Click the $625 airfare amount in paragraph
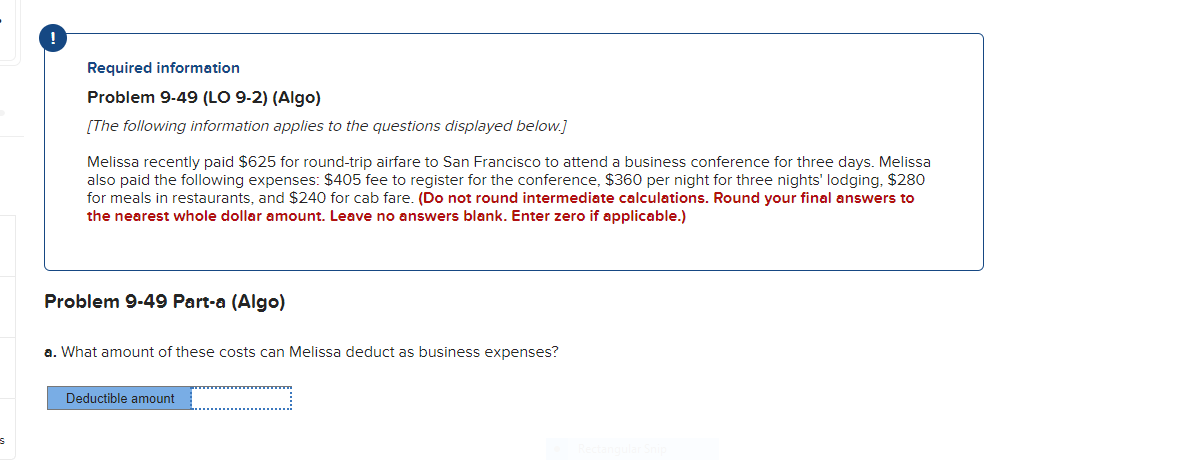1195x466 pixels. tap(256, 162)
